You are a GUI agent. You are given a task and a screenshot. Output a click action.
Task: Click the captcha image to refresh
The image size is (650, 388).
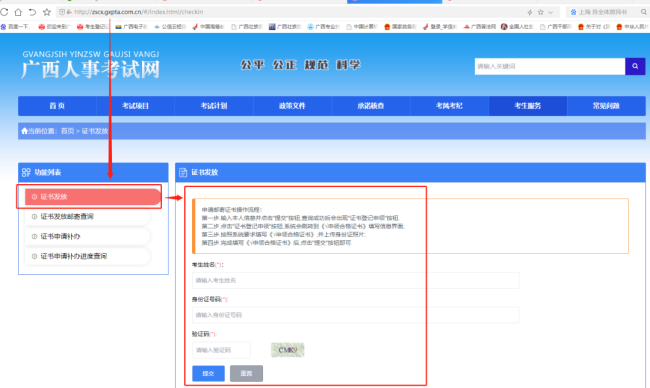click(x=288, y=350)
